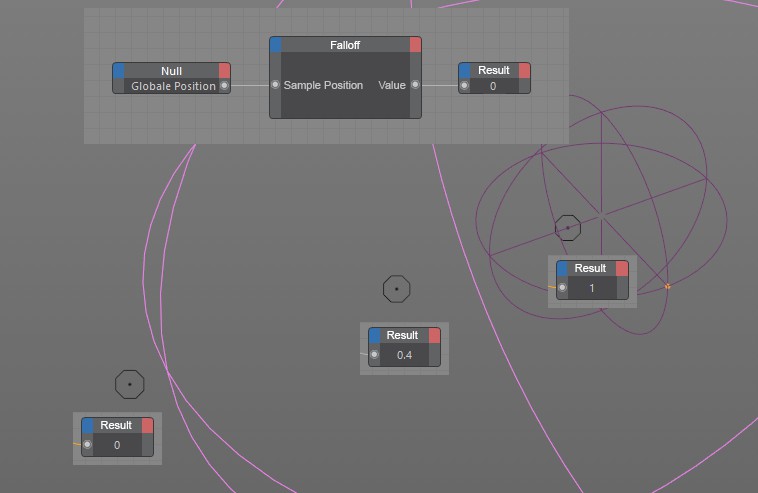Click red corner of the Result showing 1
The height and width of the screenshot is (493, 758).
click(x=622, y=268)
